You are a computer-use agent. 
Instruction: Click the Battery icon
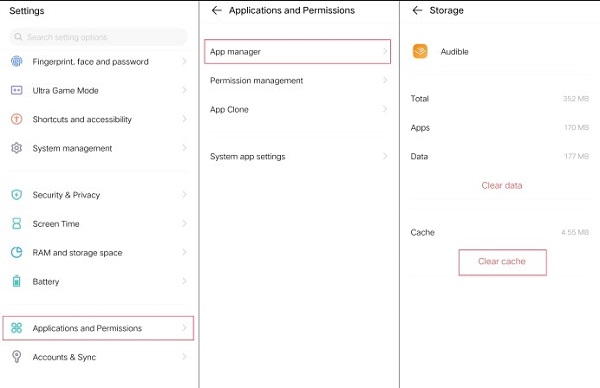pos(16,281)
